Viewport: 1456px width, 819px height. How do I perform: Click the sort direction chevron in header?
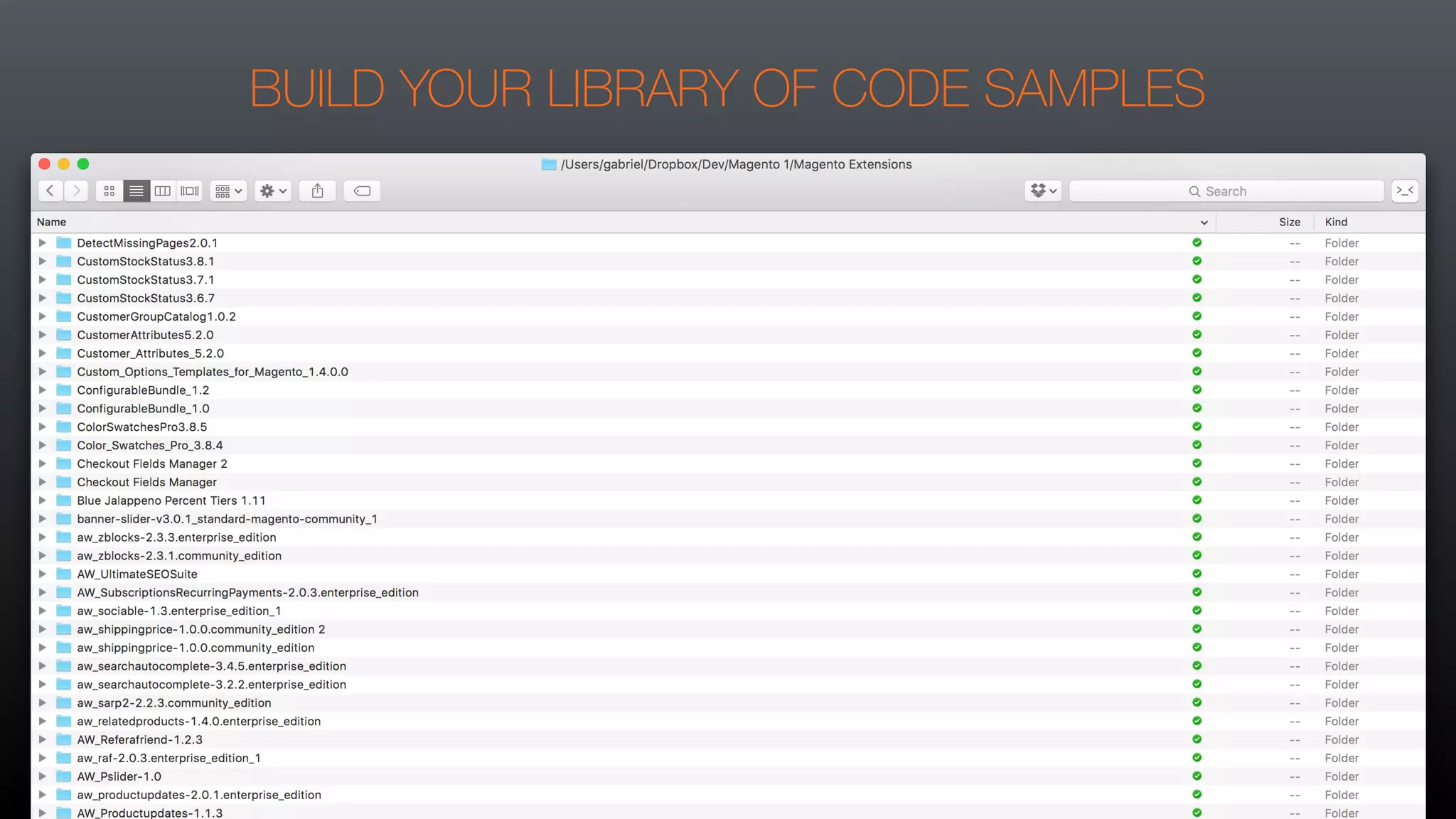(1204, 223)
